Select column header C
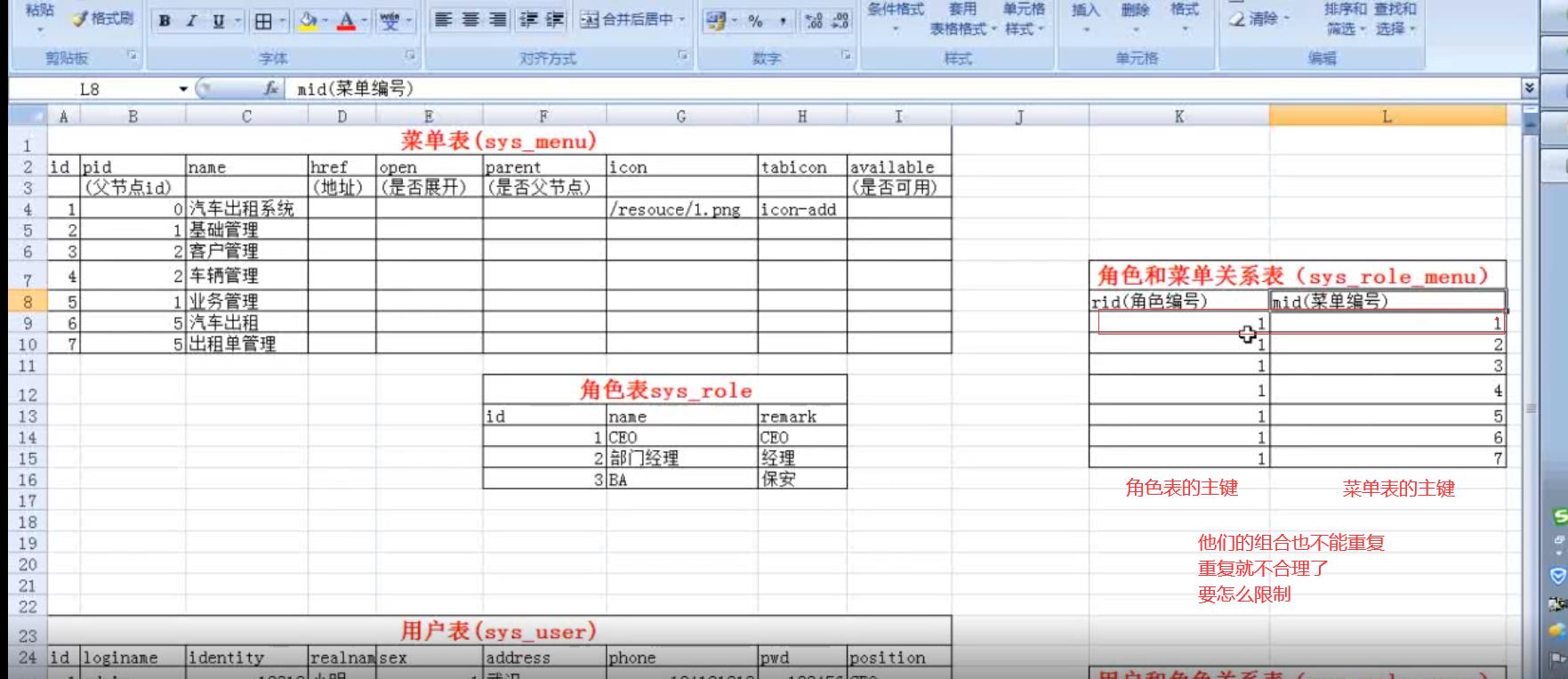 point(246,117)
